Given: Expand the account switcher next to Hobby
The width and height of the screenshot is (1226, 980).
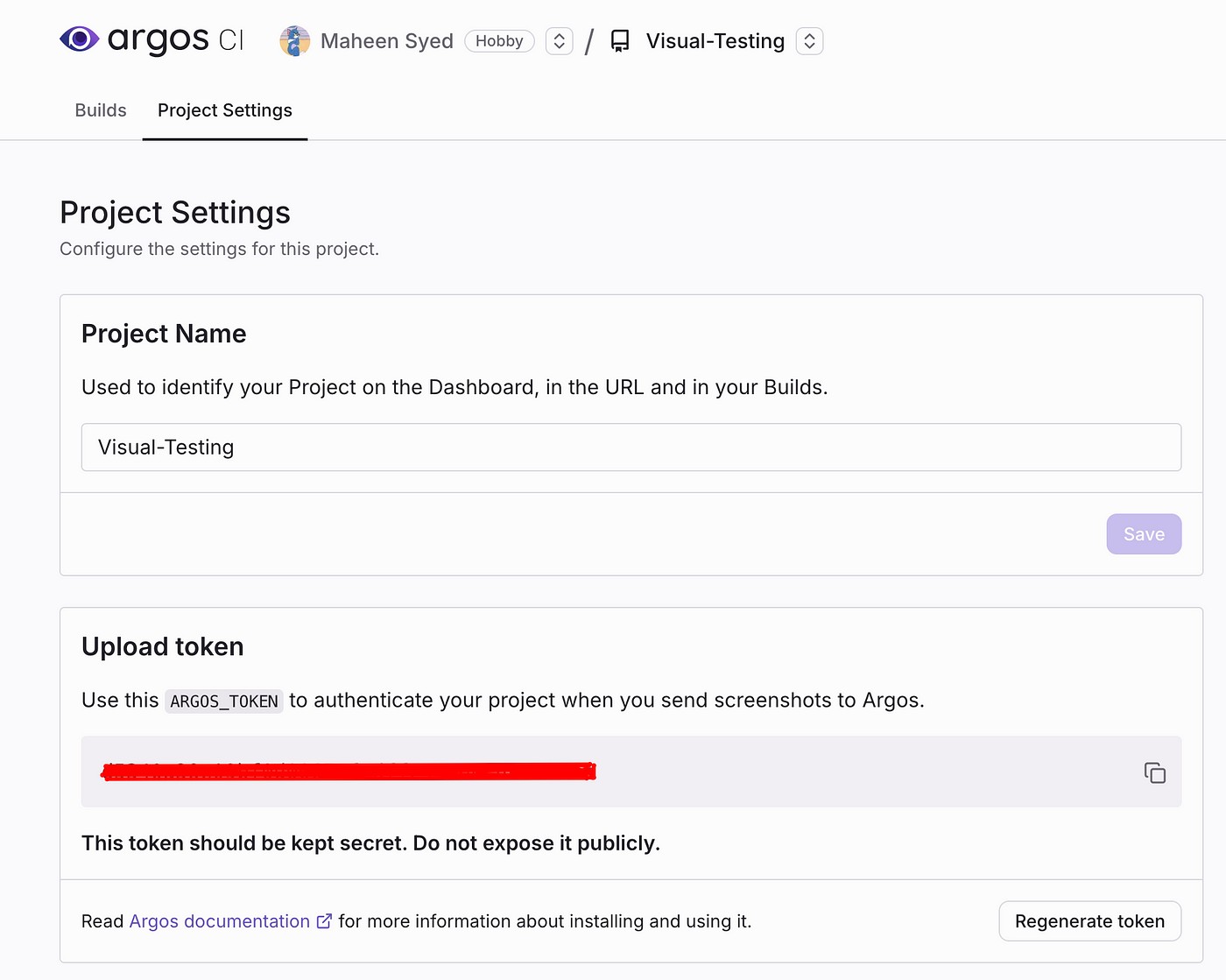Looking at the screenshot, I should point(559,41).
